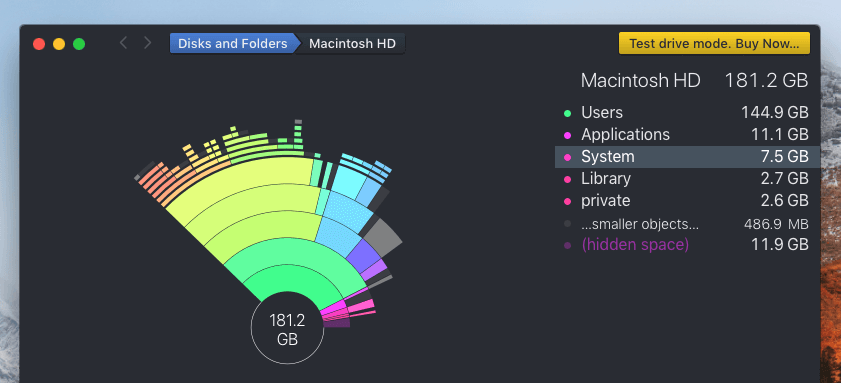Go back with the left chevron arrow
Image resolution: width=841 pixels, height=383 pixels.
click(123, 43)
